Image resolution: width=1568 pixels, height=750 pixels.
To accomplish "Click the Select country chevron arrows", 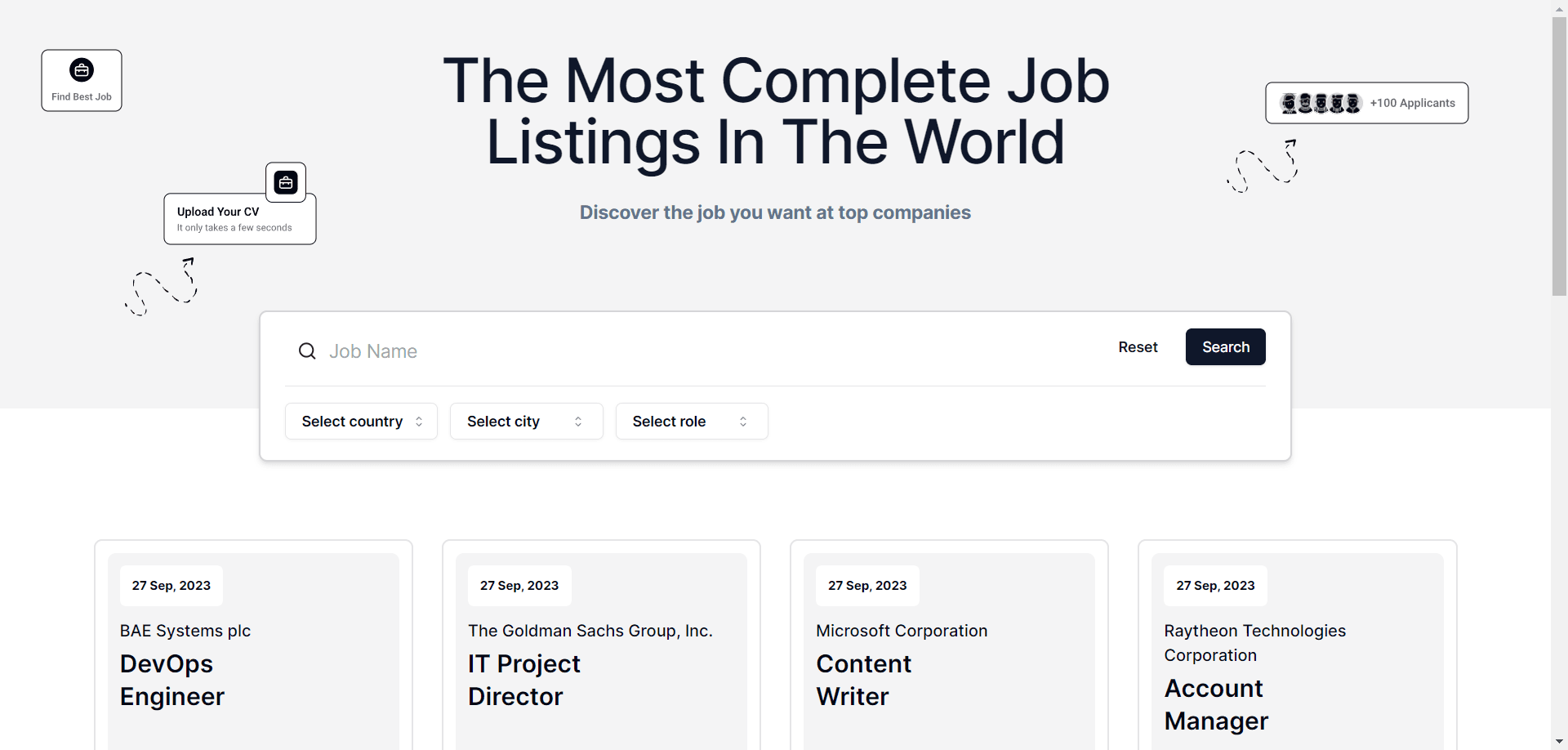I will (x=419, y=422).
